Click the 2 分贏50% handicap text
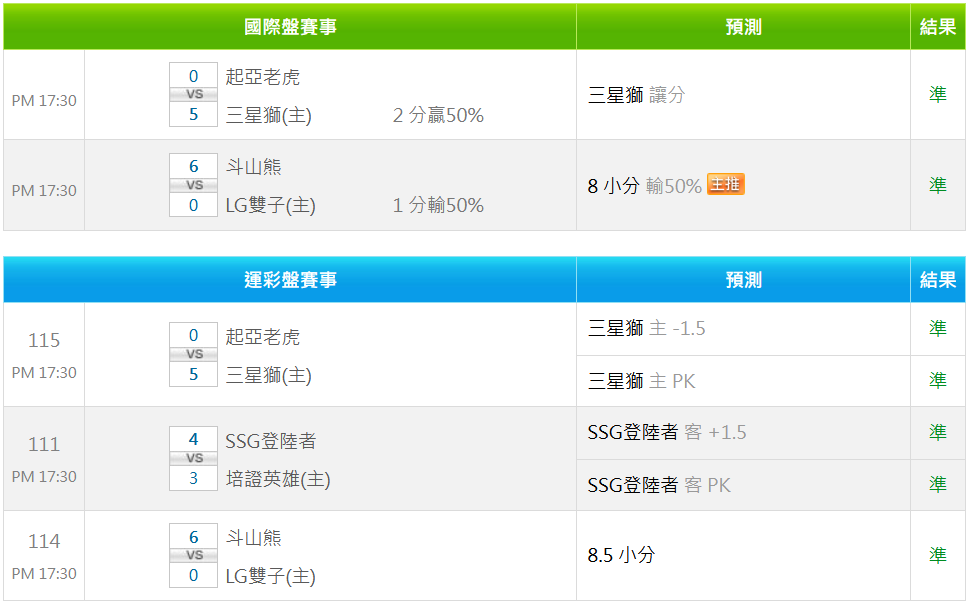 pyautogui.click(x=438, y=116)
